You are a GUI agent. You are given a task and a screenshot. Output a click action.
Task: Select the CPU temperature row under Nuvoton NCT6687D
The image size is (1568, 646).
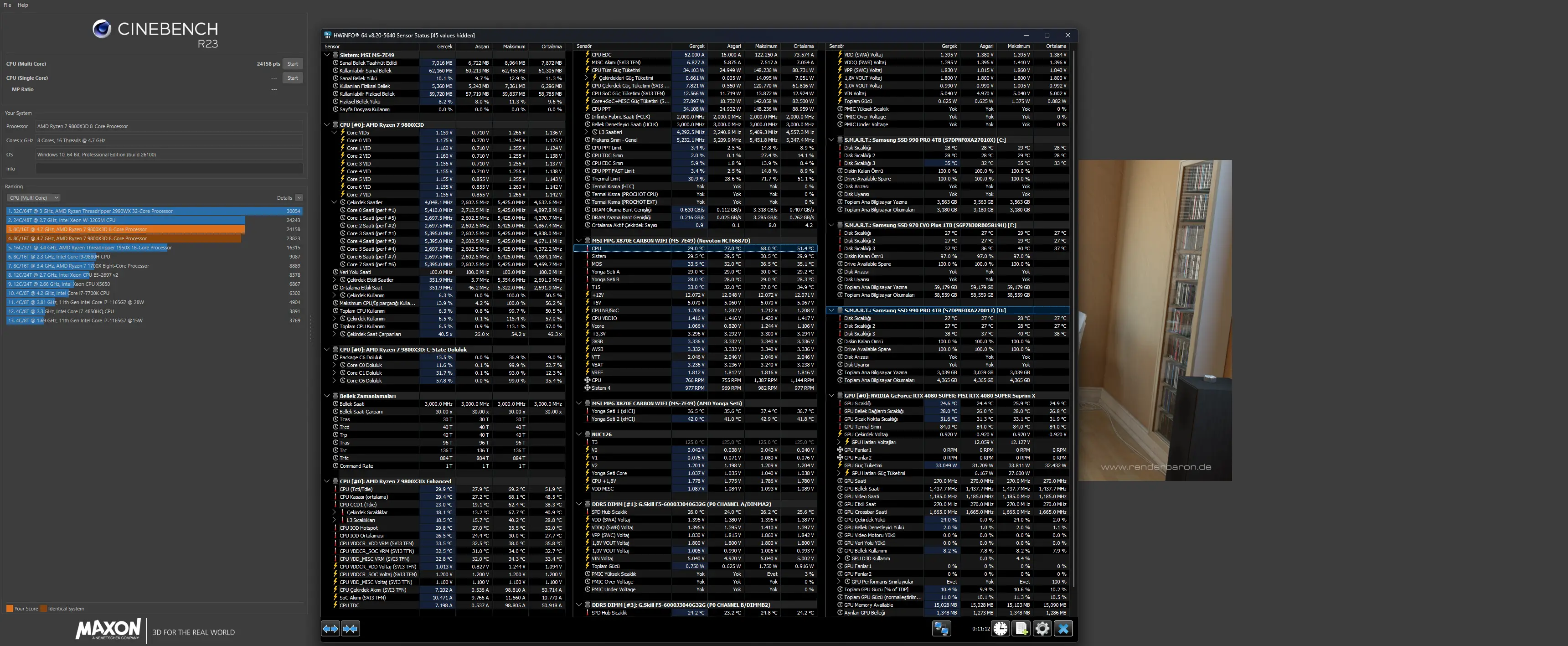[695, 248]
